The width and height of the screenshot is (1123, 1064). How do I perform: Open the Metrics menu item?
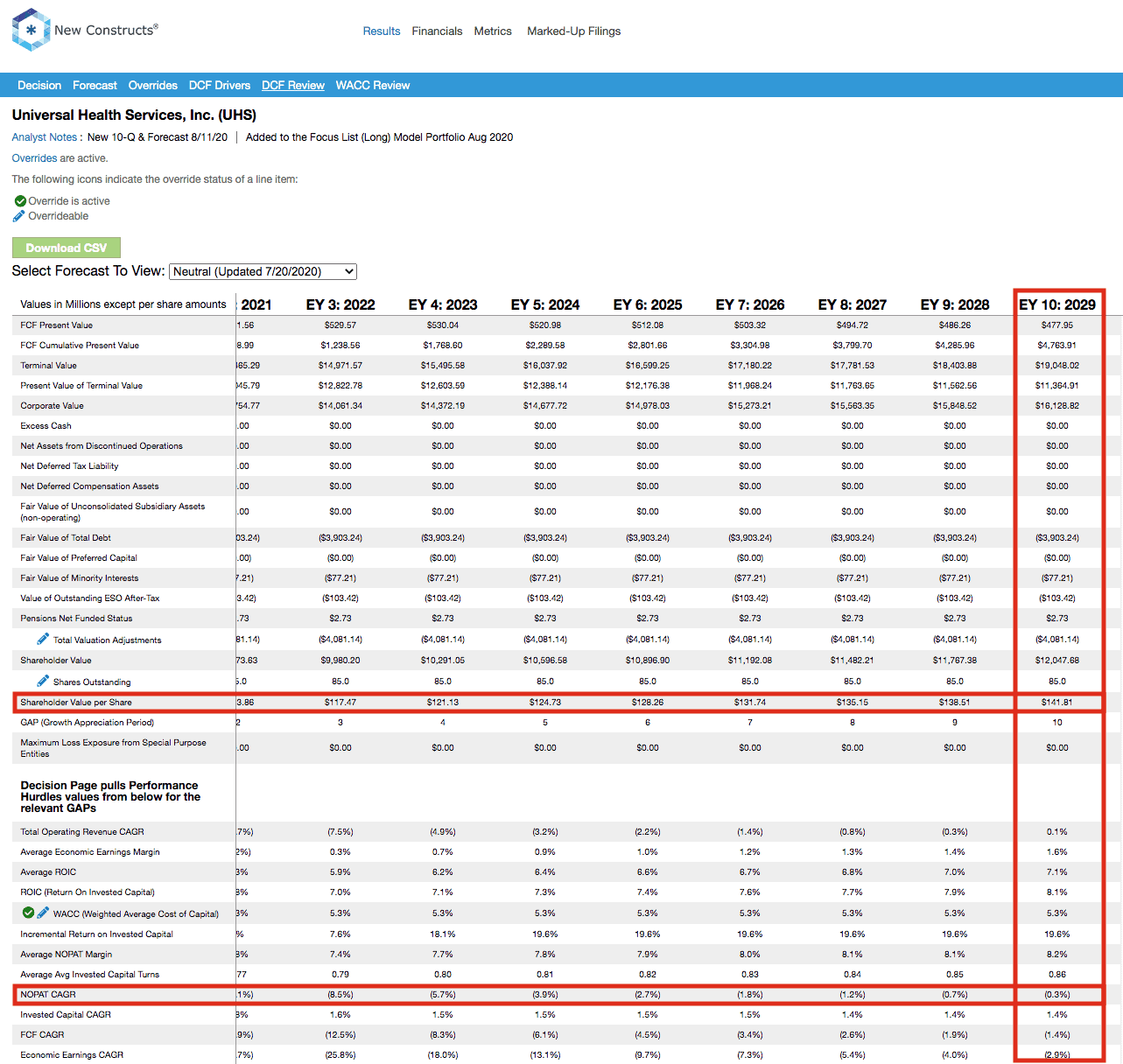[x=493, y=31]
